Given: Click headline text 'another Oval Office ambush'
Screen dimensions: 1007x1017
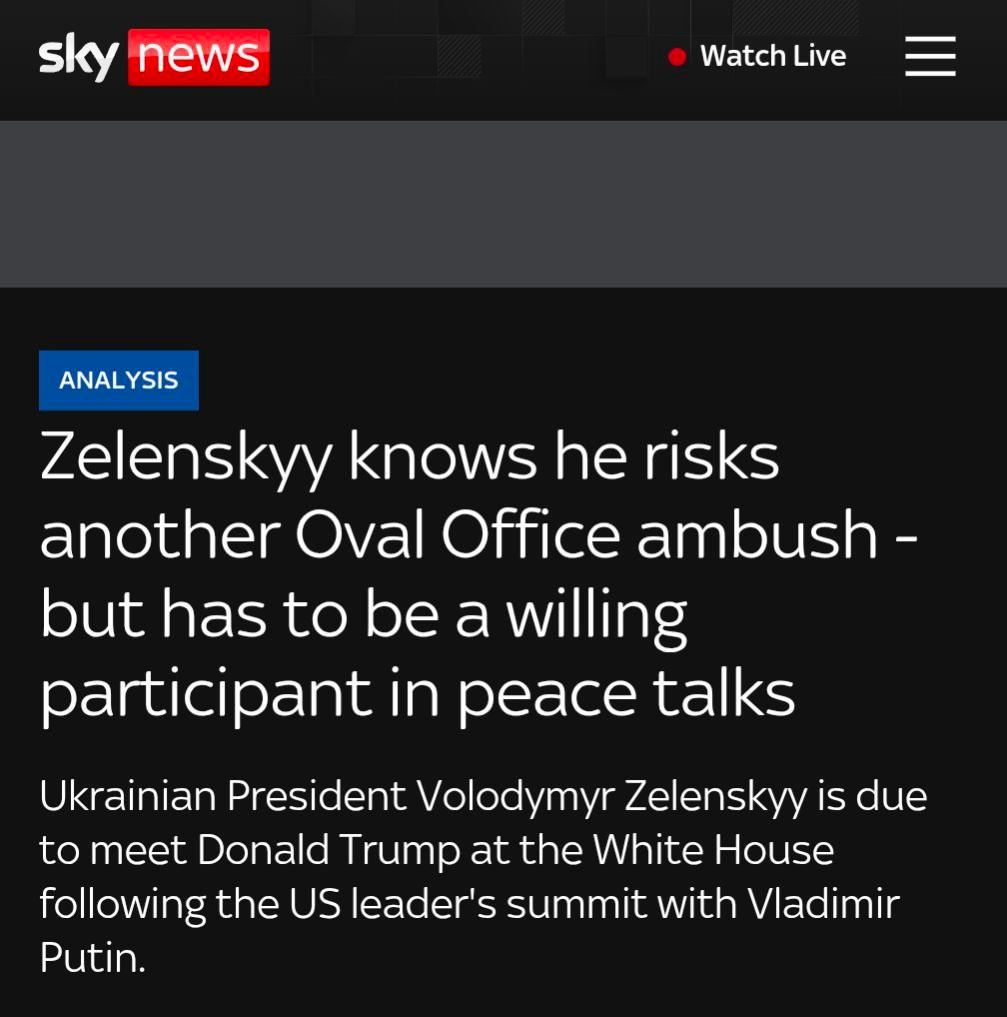Looking at the screenshot, I should [458, 536].
